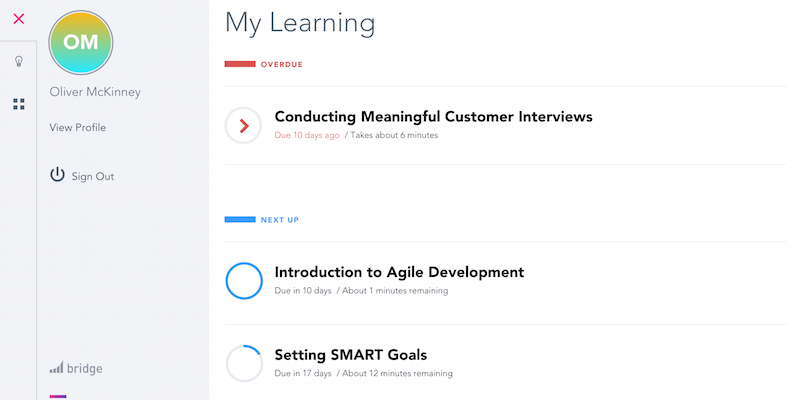
Task: Open Conducting Meaningful Customer Interviews course
Action: click(433, 116)
